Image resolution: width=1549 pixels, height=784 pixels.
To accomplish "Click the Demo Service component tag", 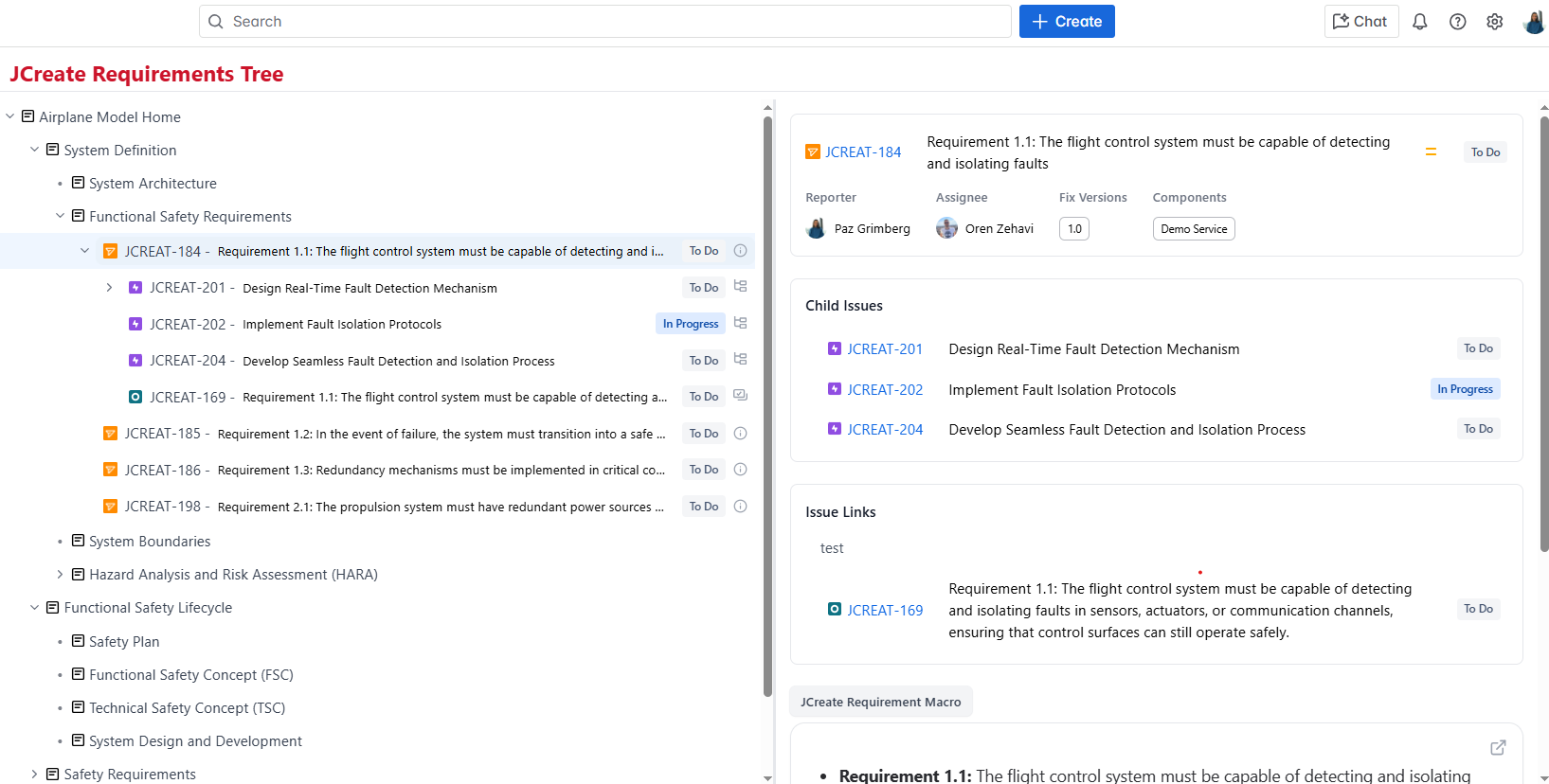I will tap(1194, 229).
